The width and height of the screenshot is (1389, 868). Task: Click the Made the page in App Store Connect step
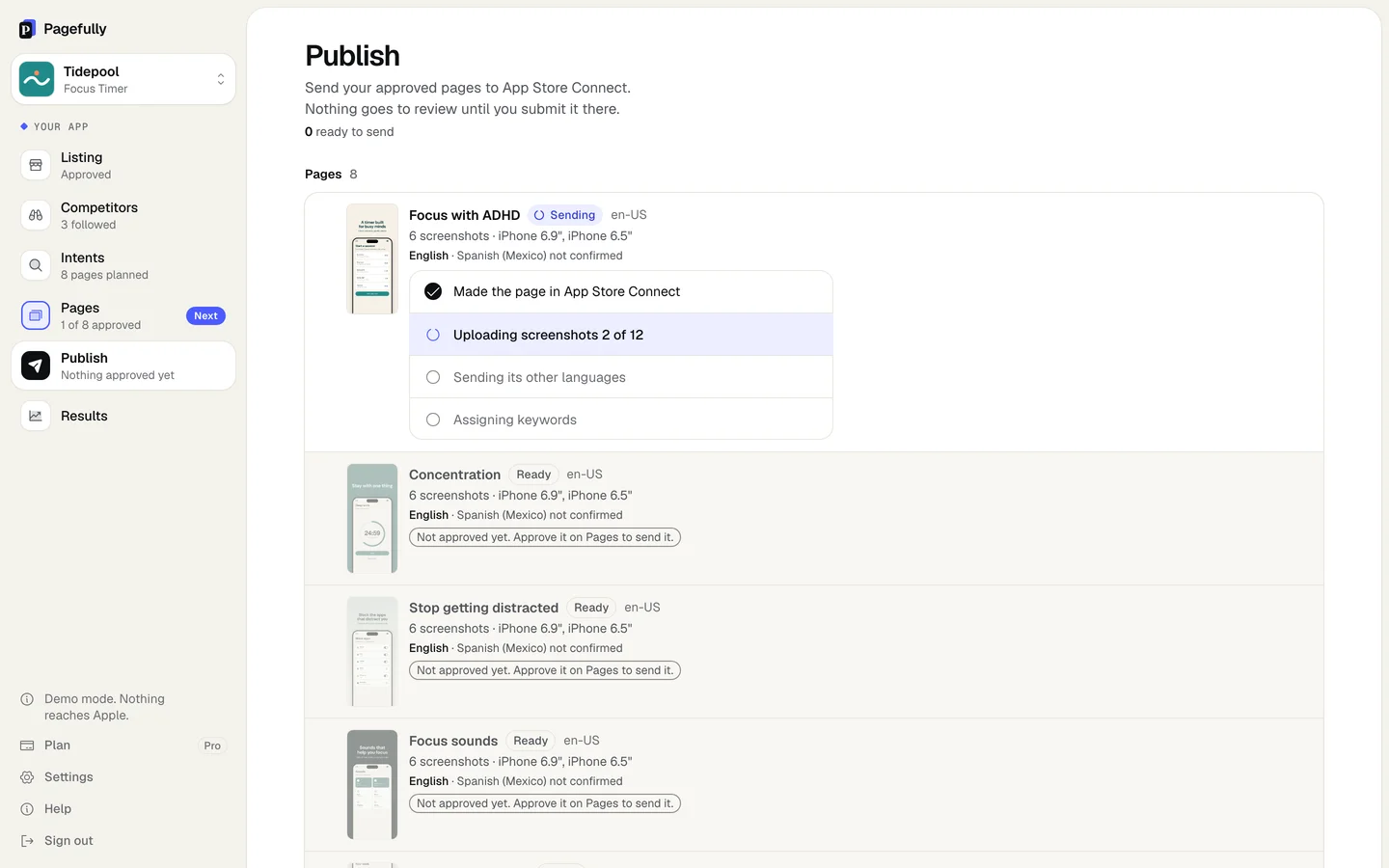(x=621, y=291)
